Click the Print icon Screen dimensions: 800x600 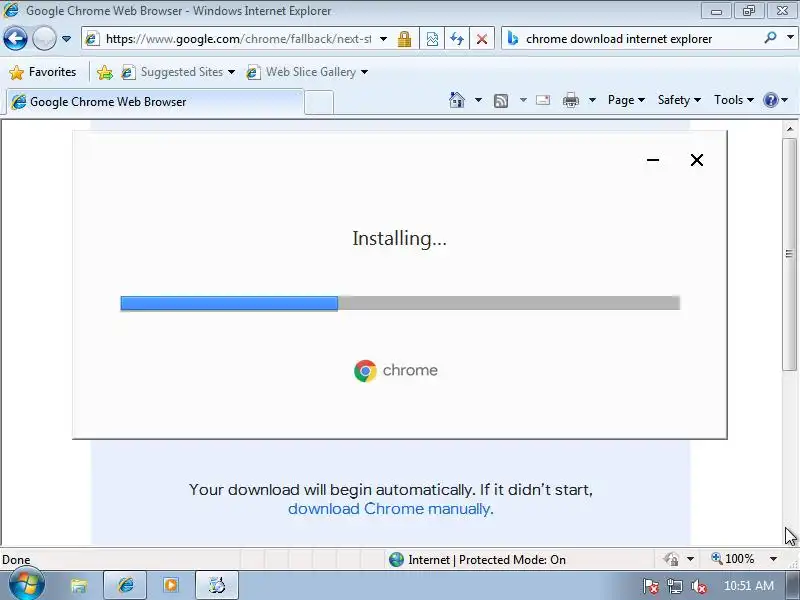click(571, 100)
